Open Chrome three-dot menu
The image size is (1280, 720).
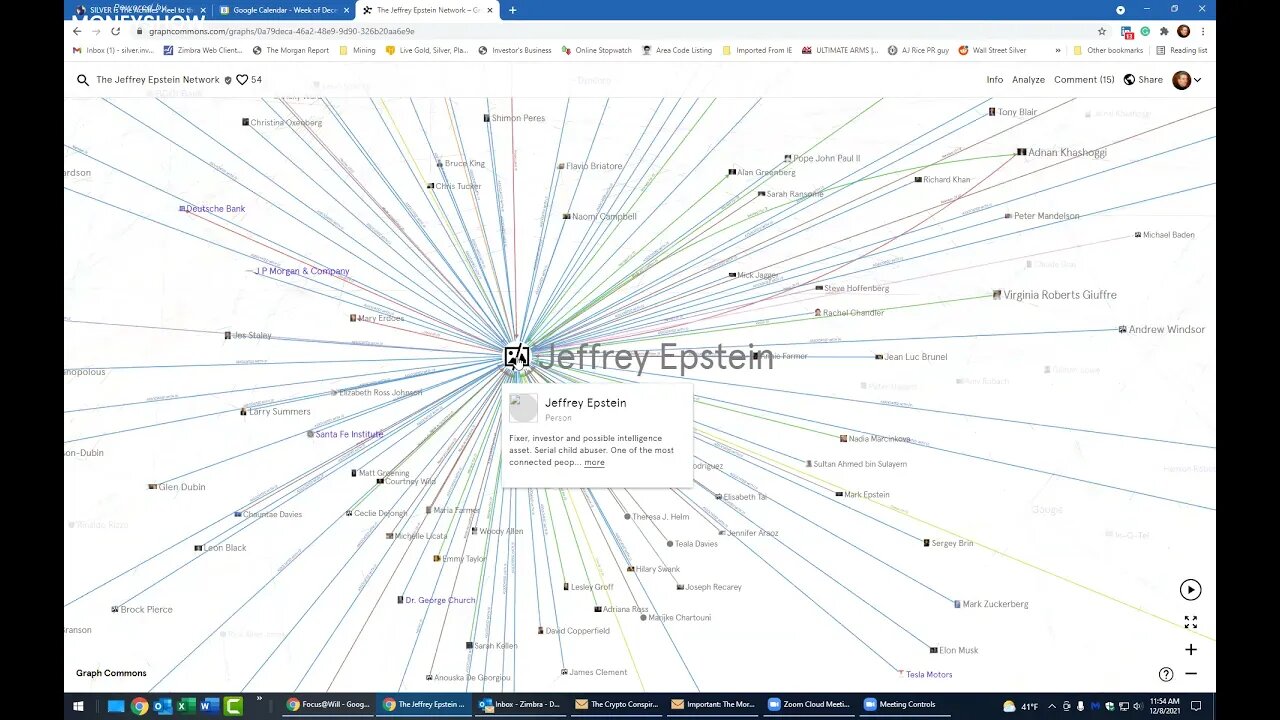pyautogui.click(x=1203, y=31)
